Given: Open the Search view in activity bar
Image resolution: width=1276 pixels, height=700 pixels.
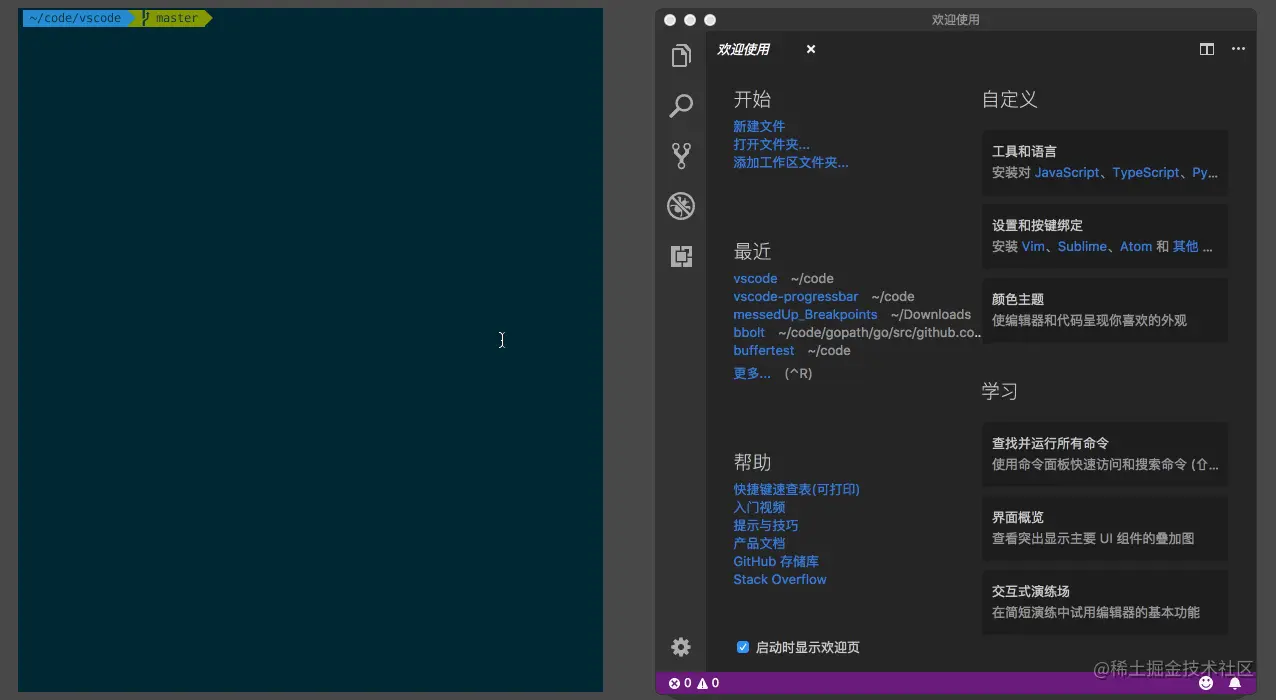Looking at the screenshot, I should (x=681, y=106).
